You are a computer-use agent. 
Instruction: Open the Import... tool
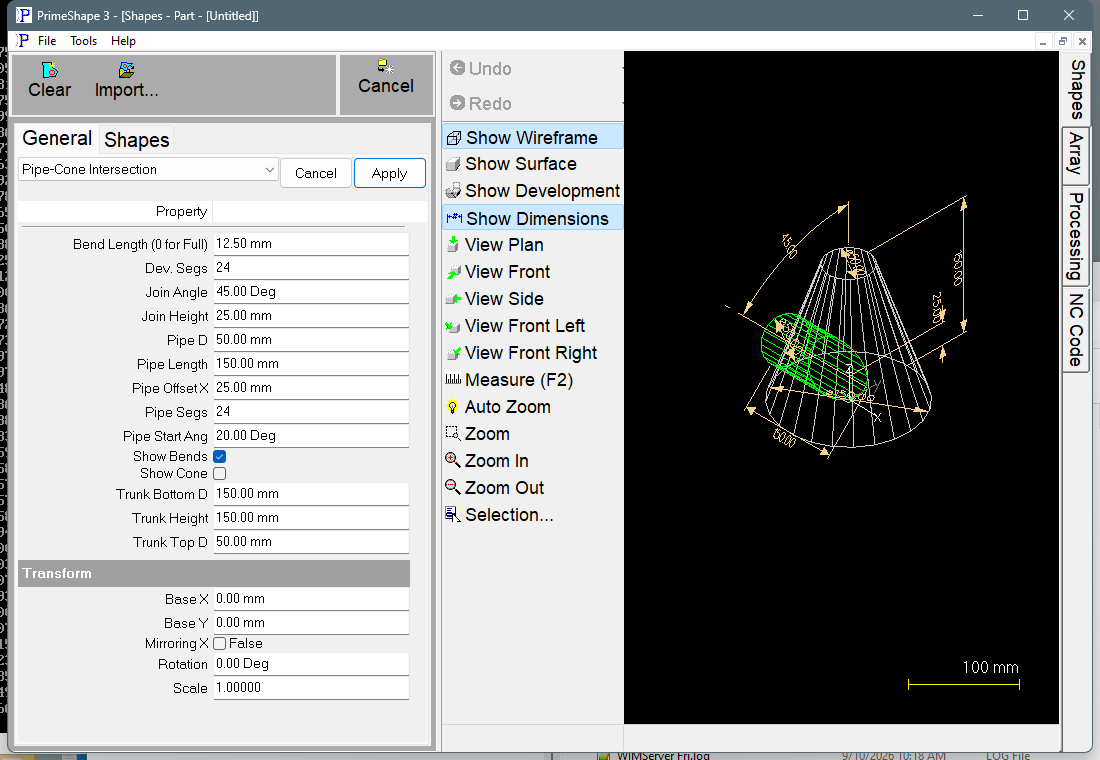(126, 80)
